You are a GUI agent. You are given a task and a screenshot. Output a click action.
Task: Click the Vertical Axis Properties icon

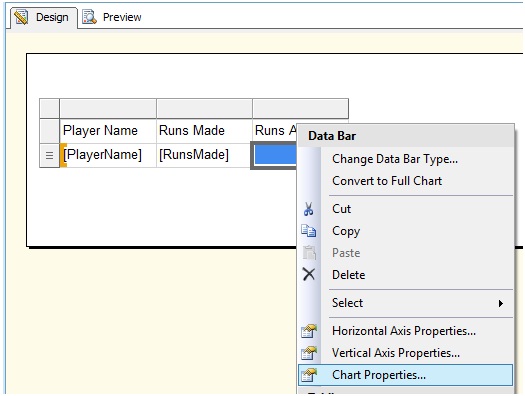[x=309, y=353]
